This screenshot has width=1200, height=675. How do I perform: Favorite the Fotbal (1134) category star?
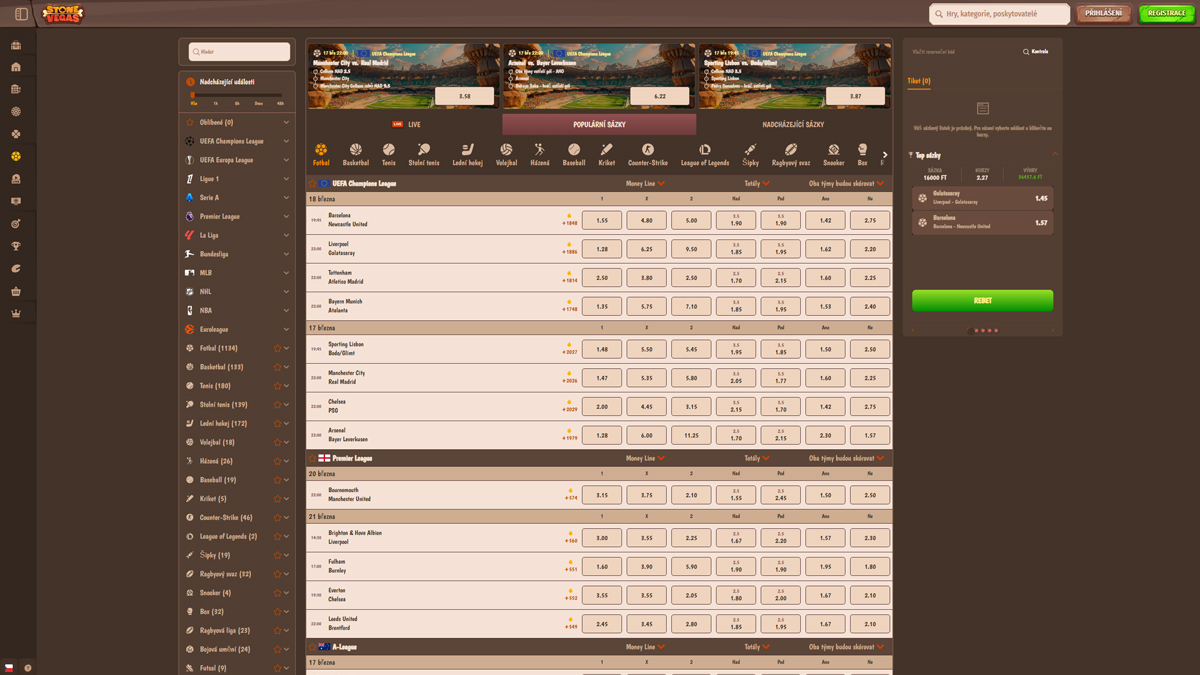click(x=277, y=348)
